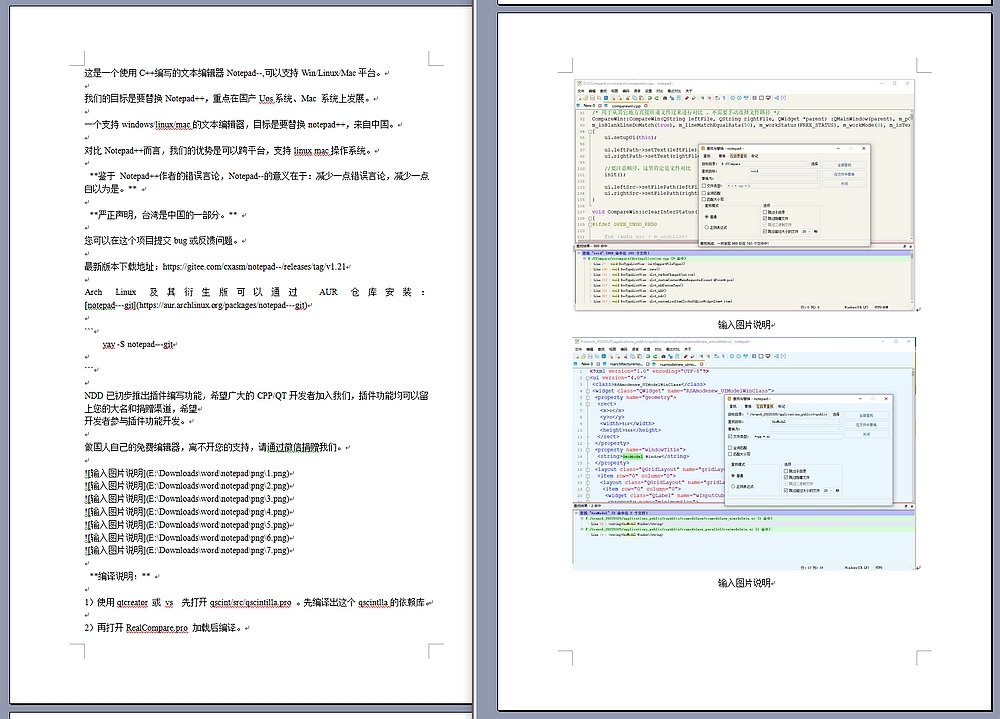The width and height of the screenshot is (1000, 719).
Task: Click the line starting "对比 Notepad++而言"
Action: 229,151
